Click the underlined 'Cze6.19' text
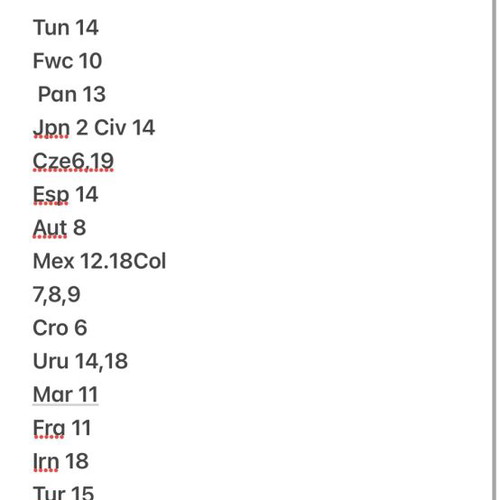This screenshot has width=500, height=500. pos(73,161)
